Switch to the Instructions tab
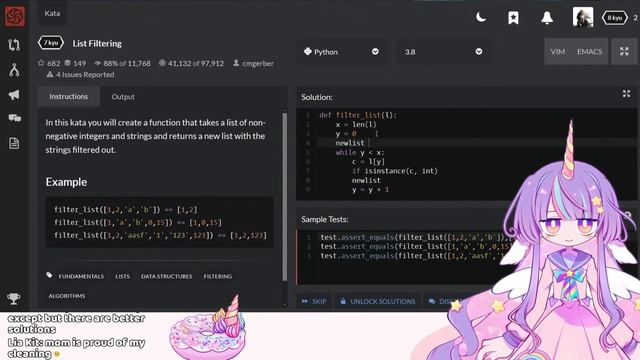The image size is (640, 360). (x=69, y=96)
